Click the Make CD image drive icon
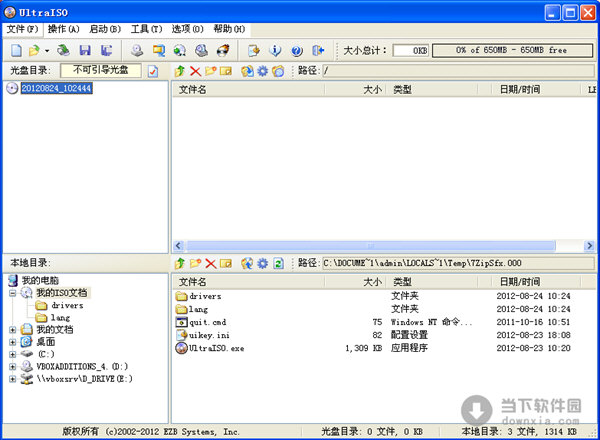 point(137,50)
